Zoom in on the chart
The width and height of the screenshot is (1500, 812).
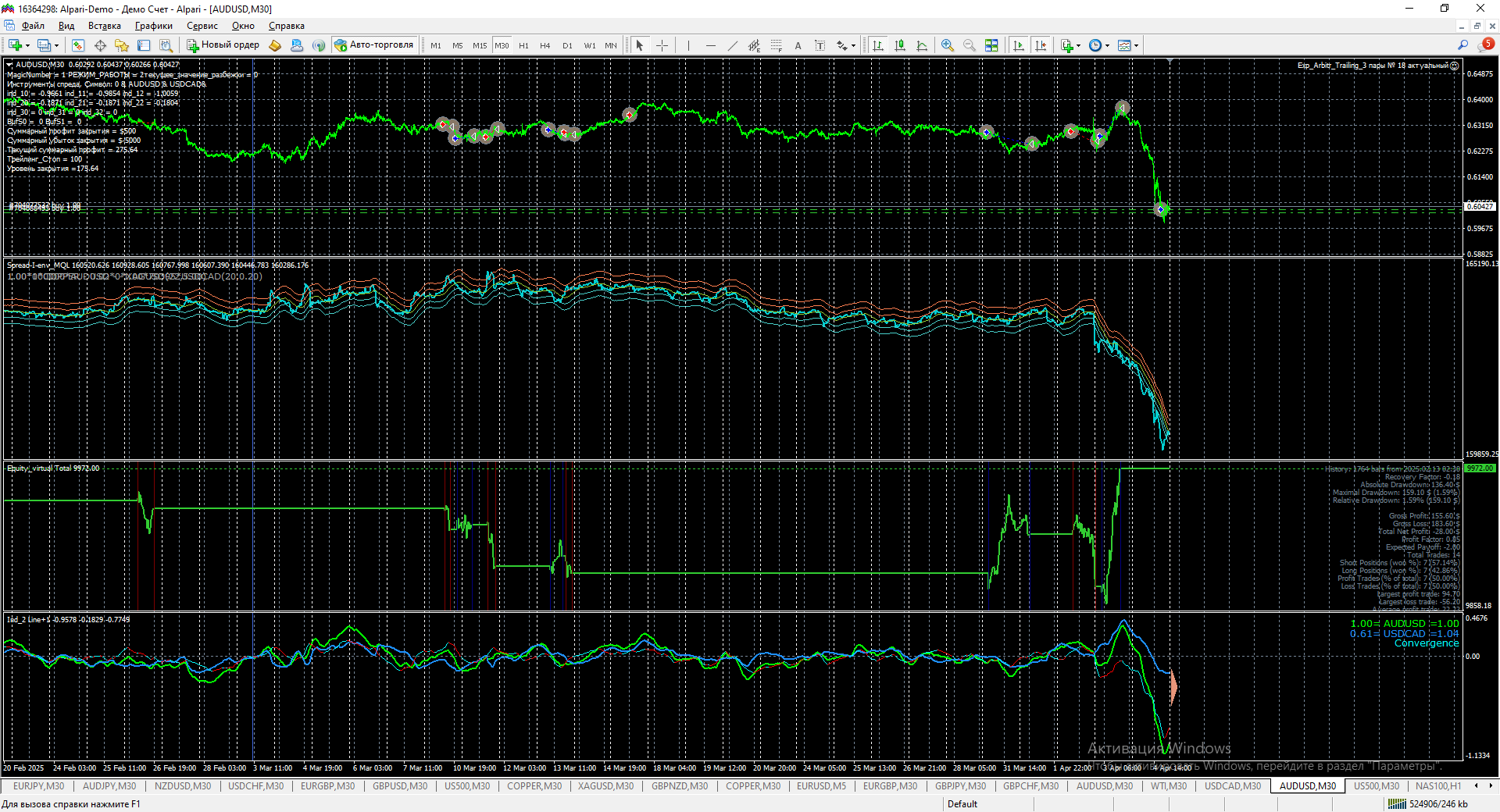[x=948, y=45]
